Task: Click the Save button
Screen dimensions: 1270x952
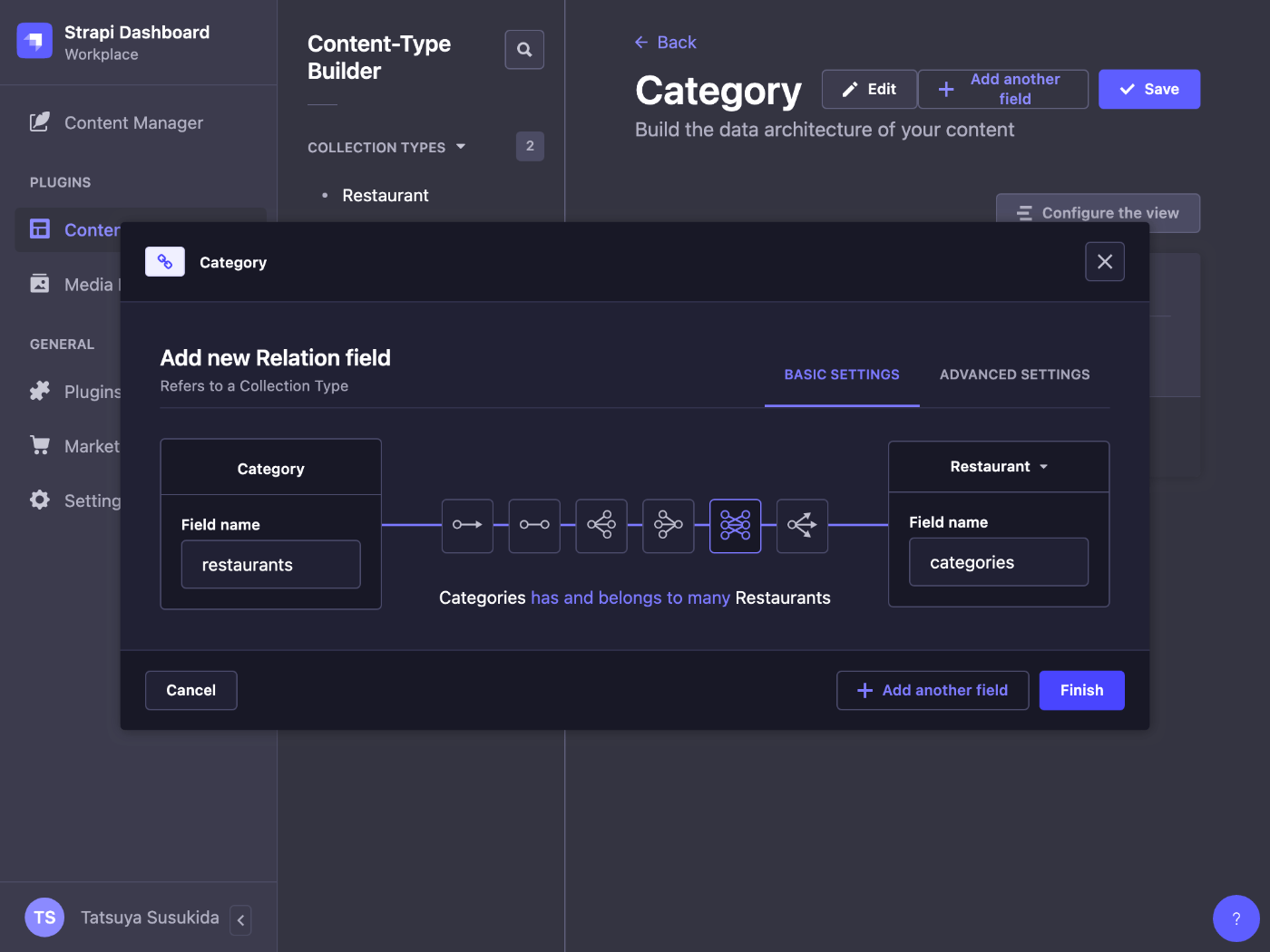Action: click(1149, 89)
